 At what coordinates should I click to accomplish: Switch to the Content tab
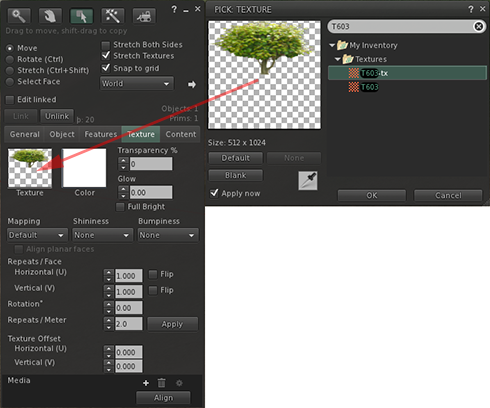[181, 134]
